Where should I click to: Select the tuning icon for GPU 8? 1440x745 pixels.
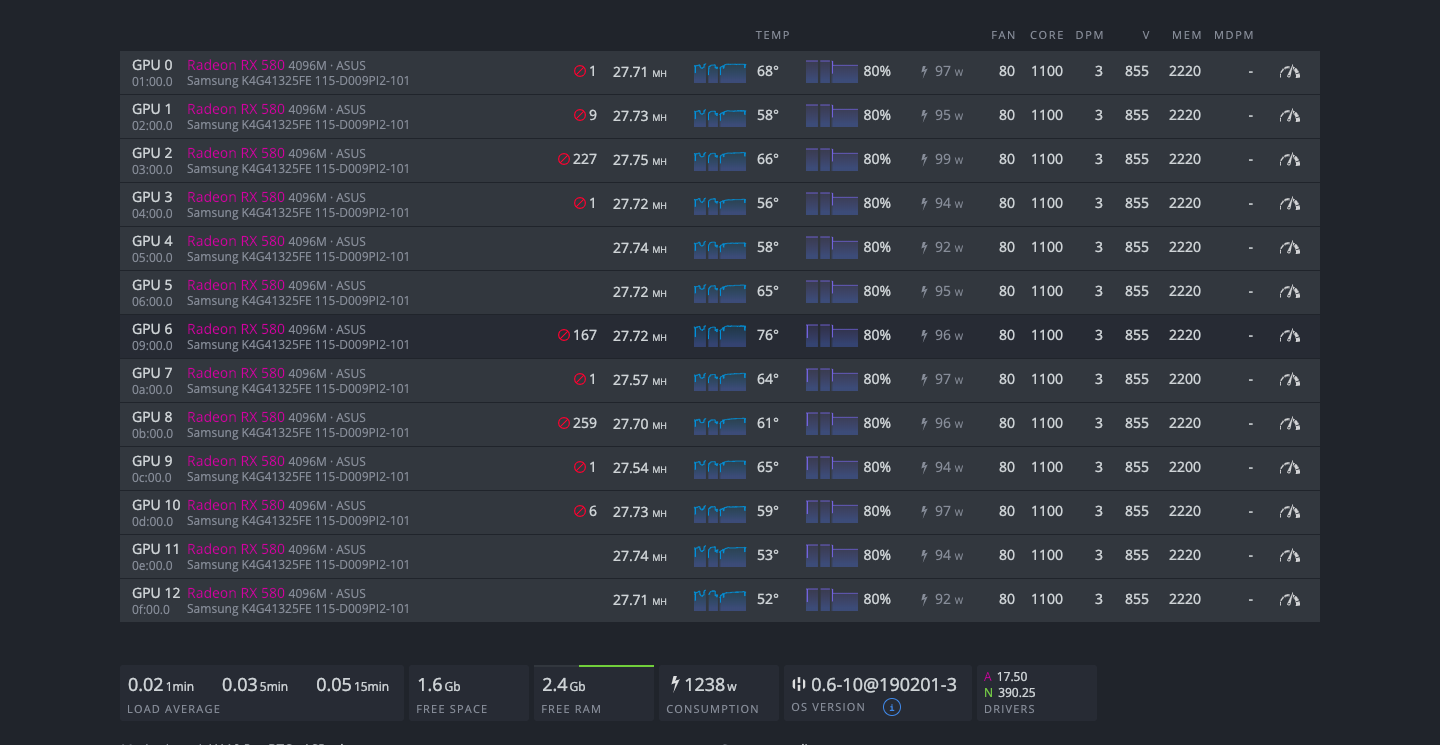click(x=1290, y=423)
